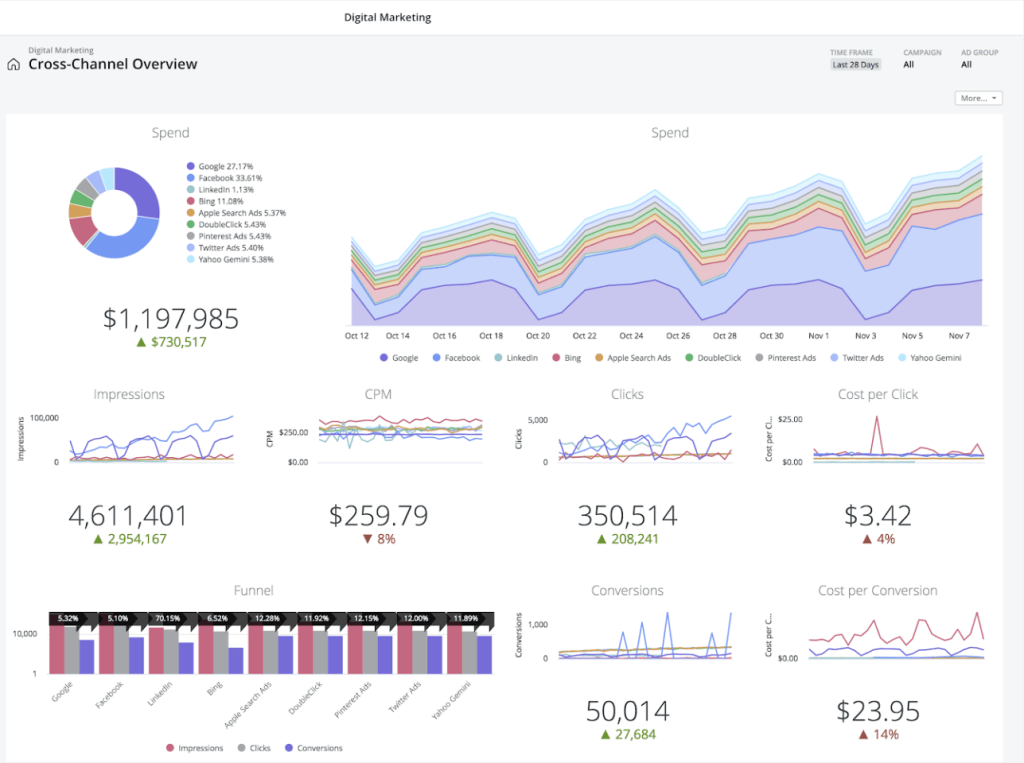Click the Digital Marketing breadcrumb link
The width and height of the screenshot is (1024, 763).
pyautogui.click(x=60, y=50)
